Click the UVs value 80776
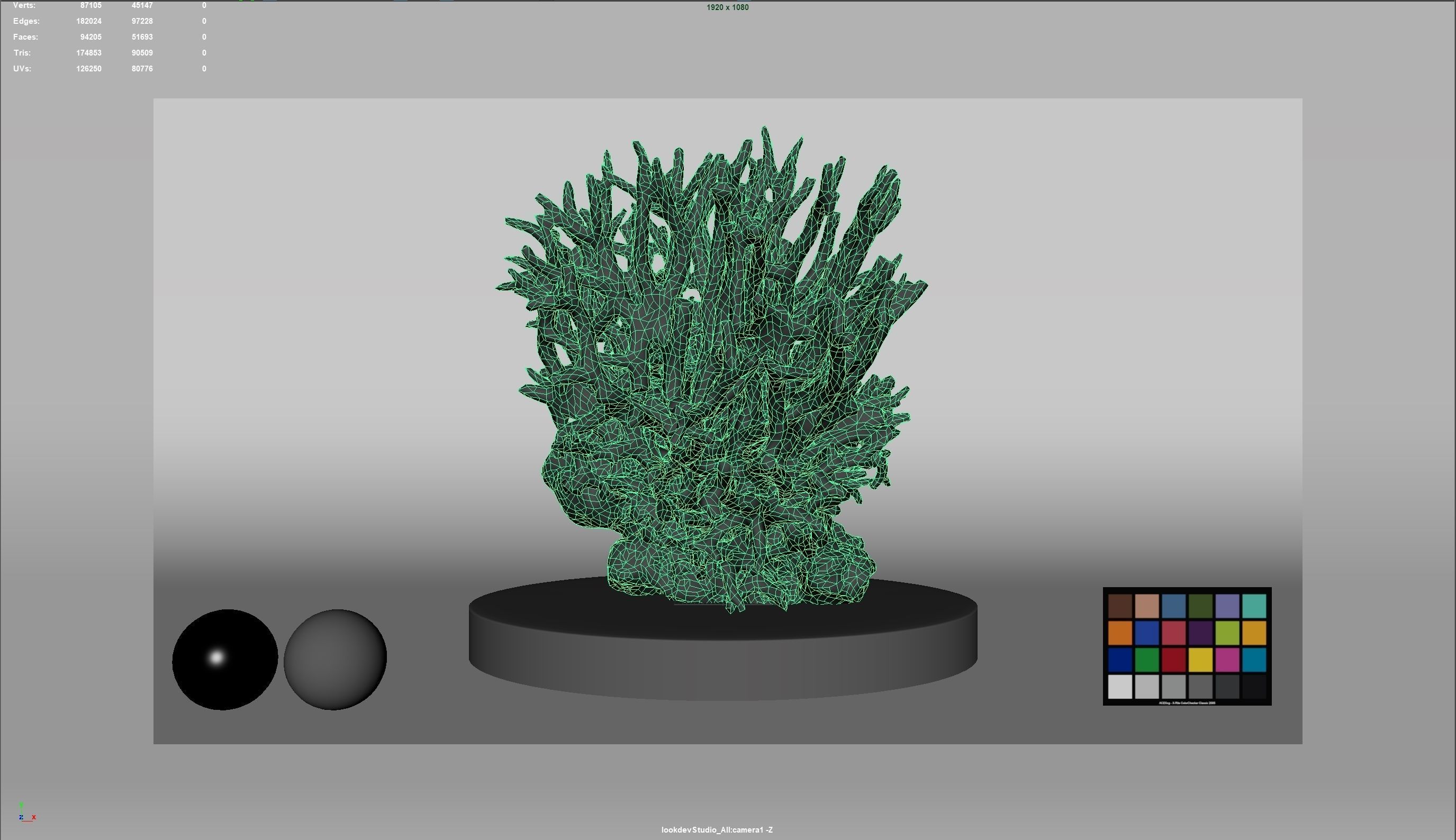The image size is (1456, 840). coord(142,69)
